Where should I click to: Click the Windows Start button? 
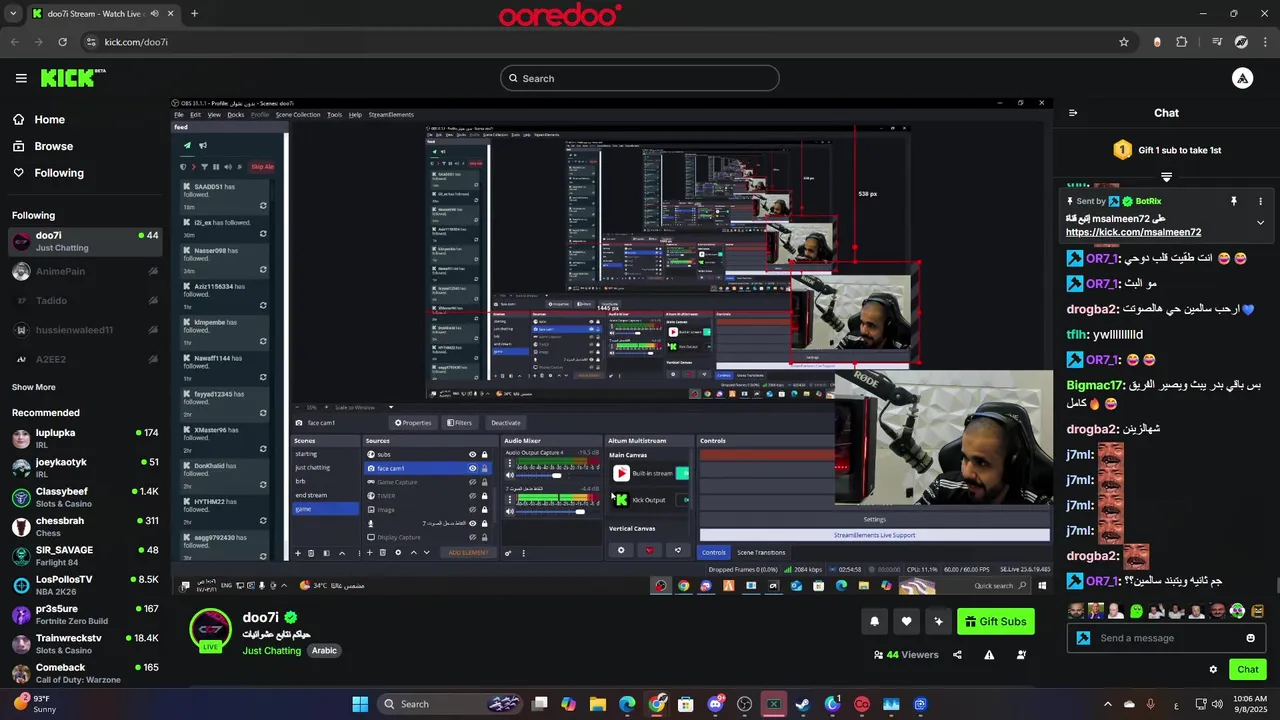point(360,704)
